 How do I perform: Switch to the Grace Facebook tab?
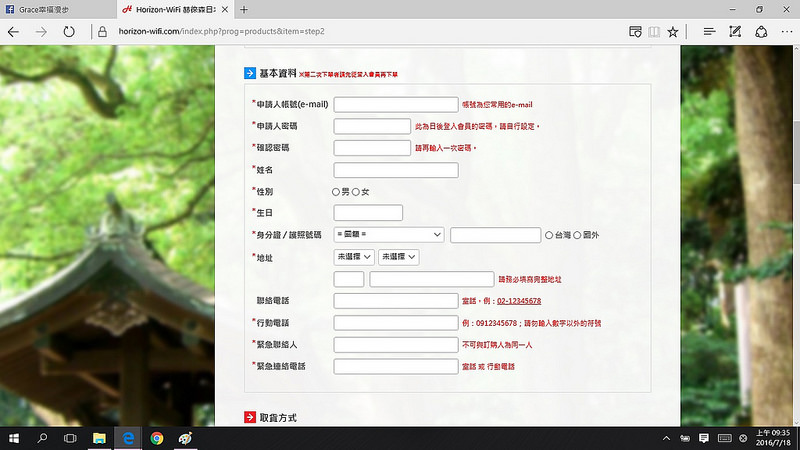pyautogui.click(x=57, y=9)
